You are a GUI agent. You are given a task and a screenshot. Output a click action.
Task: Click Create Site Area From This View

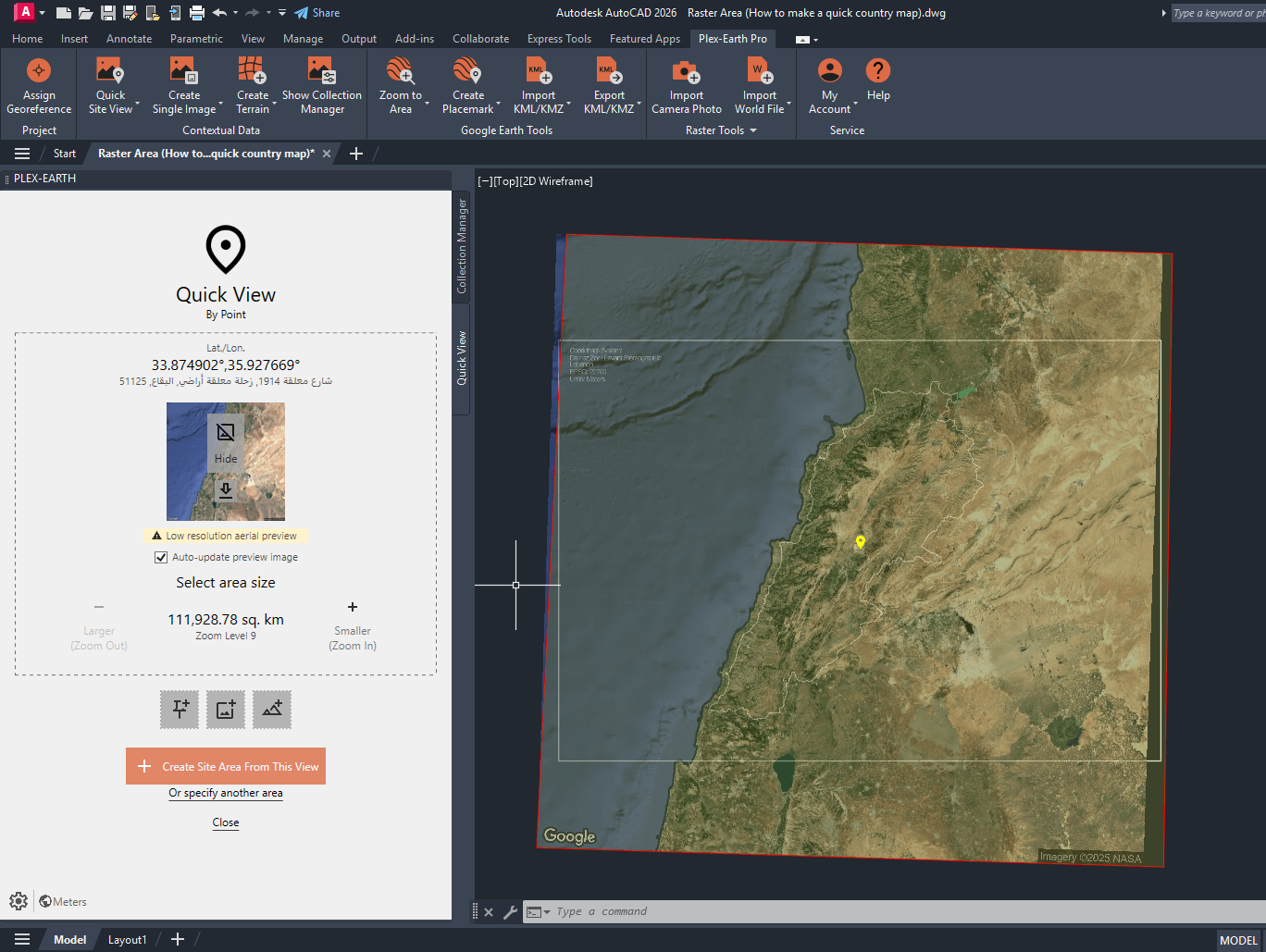pos(226,766)
